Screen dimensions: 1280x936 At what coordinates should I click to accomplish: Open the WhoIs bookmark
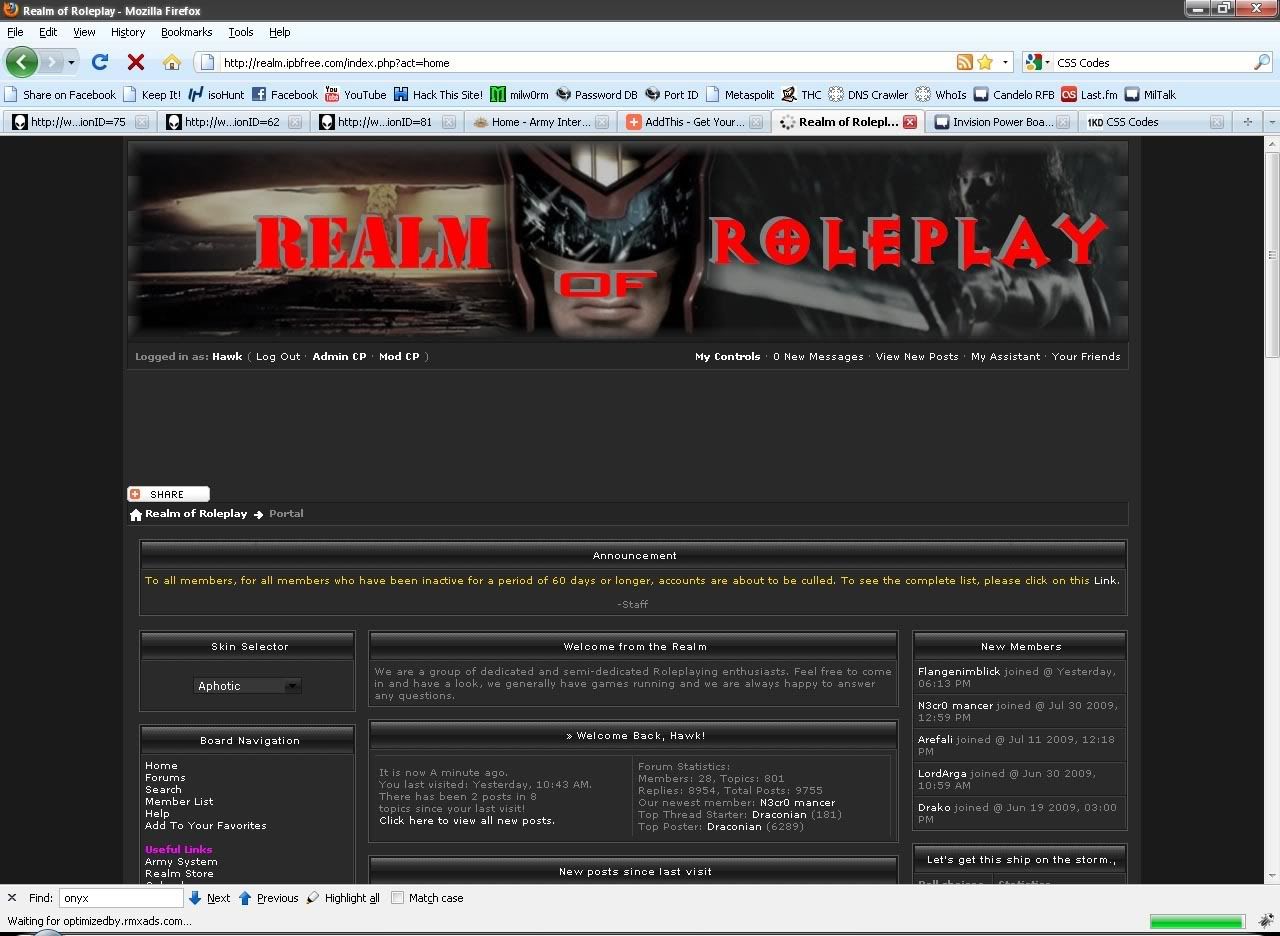[941, 95]
